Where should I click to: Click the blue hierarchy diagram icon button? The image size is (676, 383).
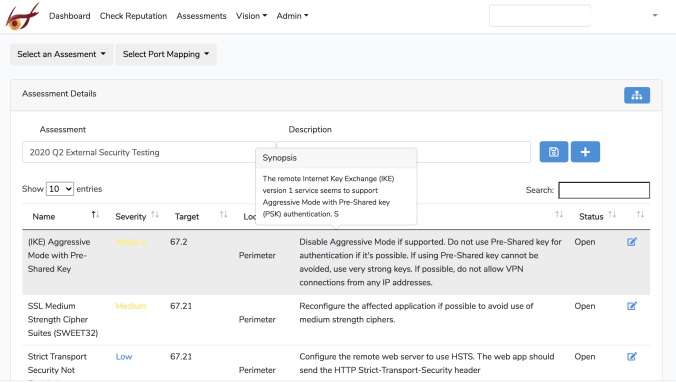click(636, 95)
